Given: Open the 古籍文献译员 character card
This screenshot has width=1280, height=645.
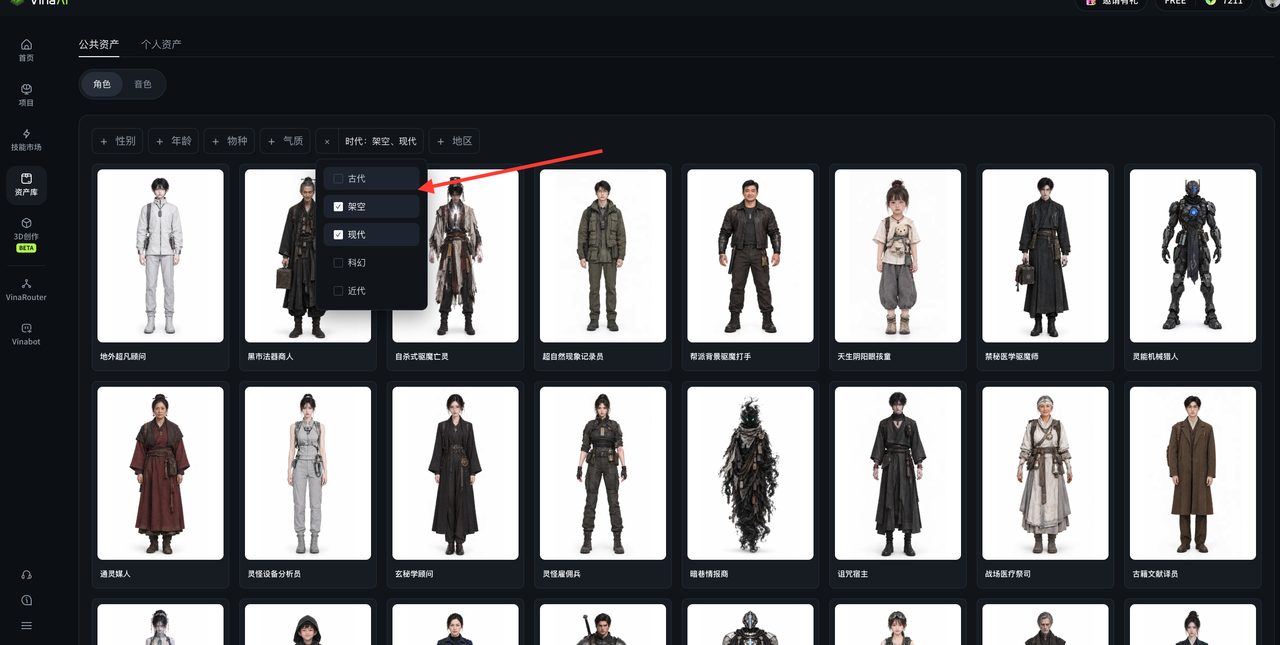Looking at the screenshot, I should [1193, 485].
